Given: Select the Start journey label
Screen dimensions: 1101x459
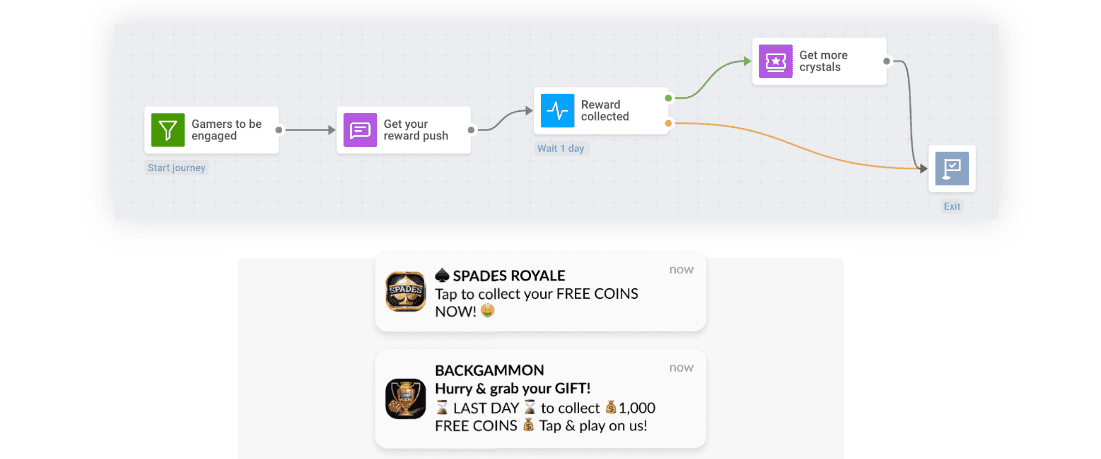Looking at the screenshot, I should pos(177,168).
